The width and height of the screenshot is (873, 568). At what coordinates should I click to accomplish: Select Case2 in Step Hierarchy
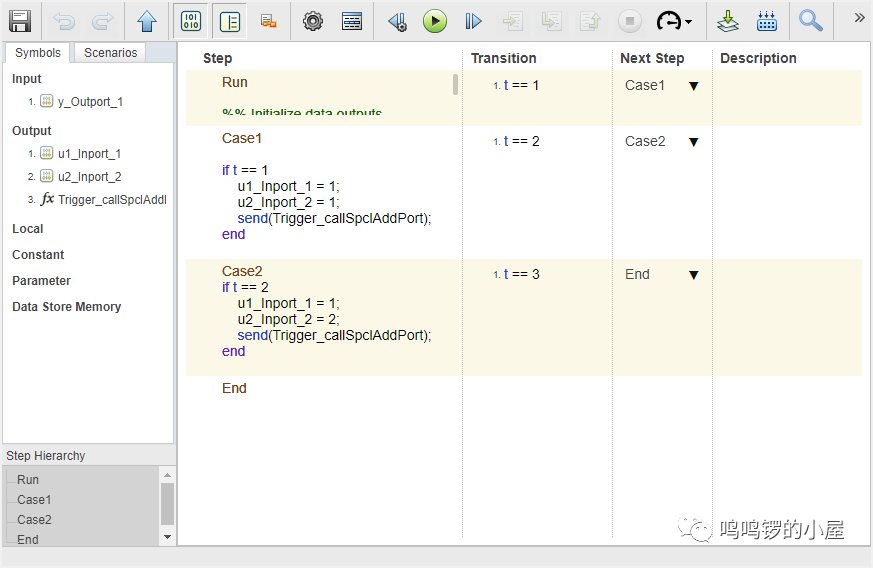point(34,520)
